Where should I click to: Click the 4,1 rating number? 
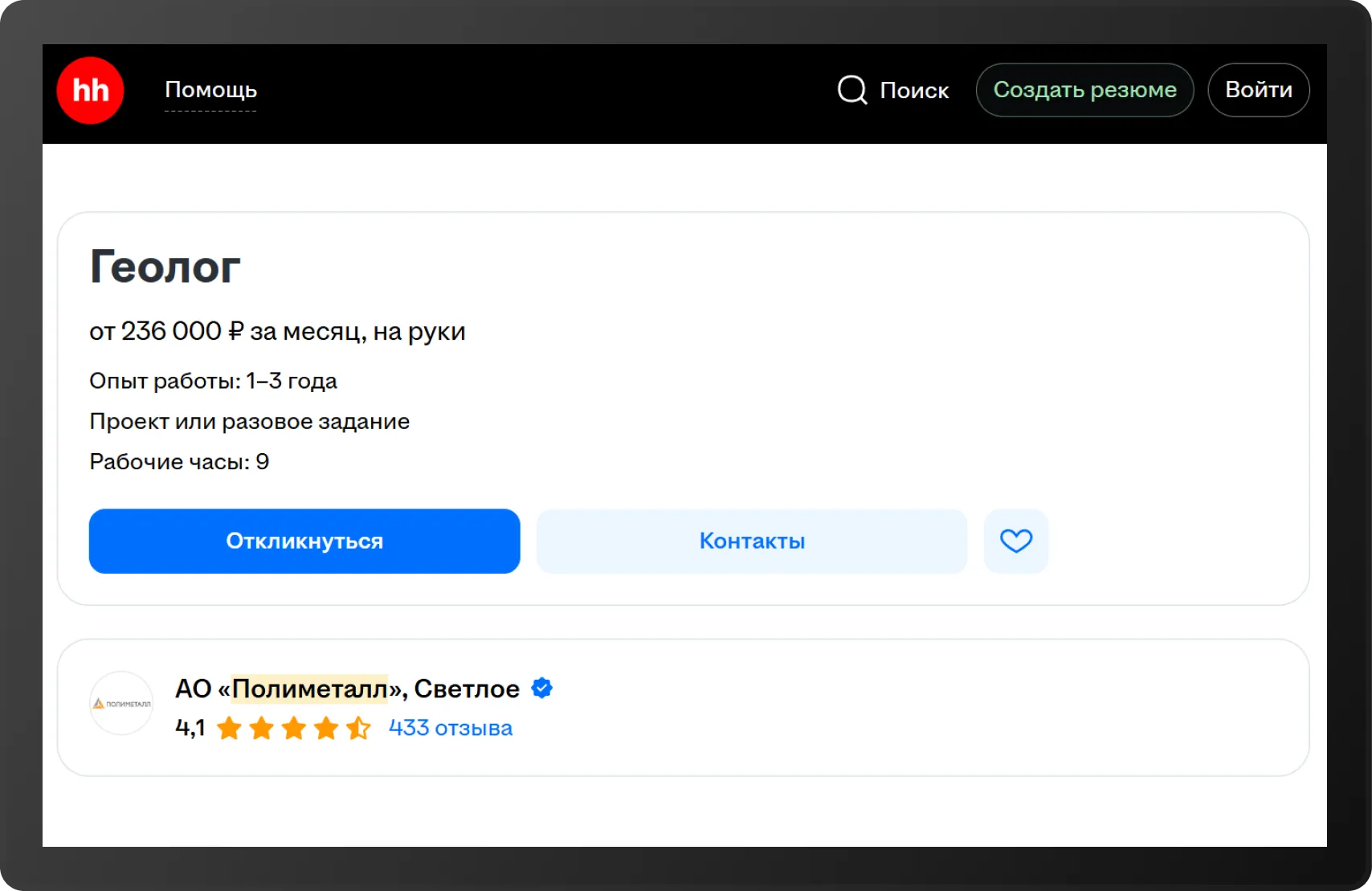point(190,728)
